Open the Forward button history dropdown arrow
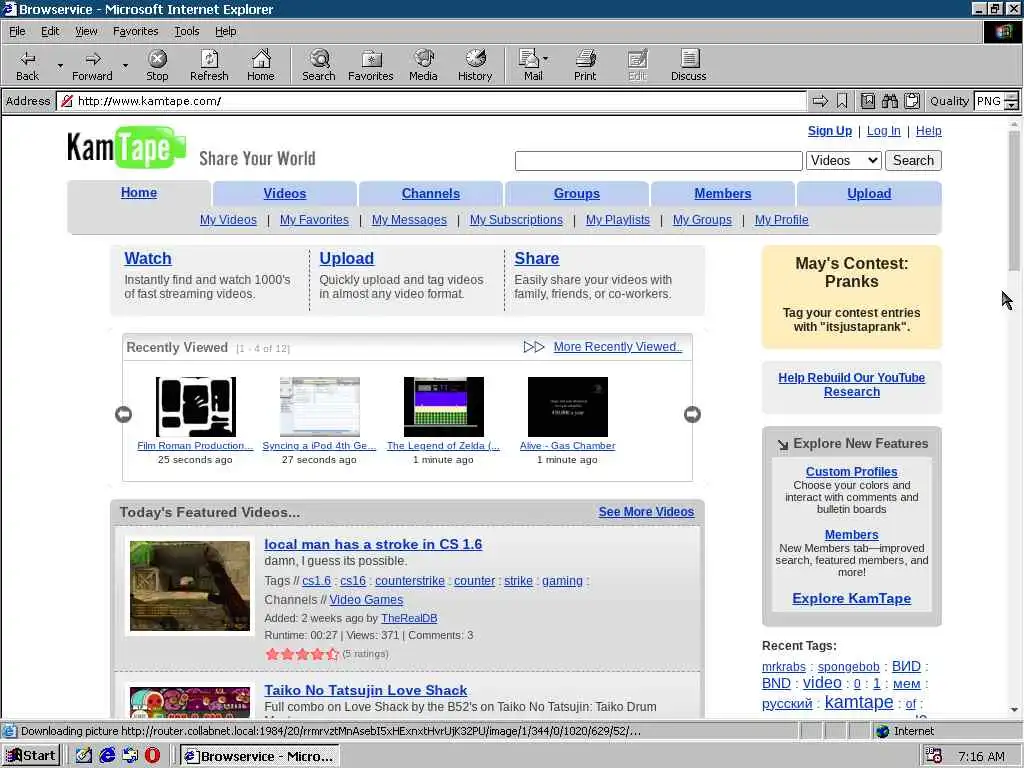This screenshot has height=768, width=1024. (x=125, y=65)
